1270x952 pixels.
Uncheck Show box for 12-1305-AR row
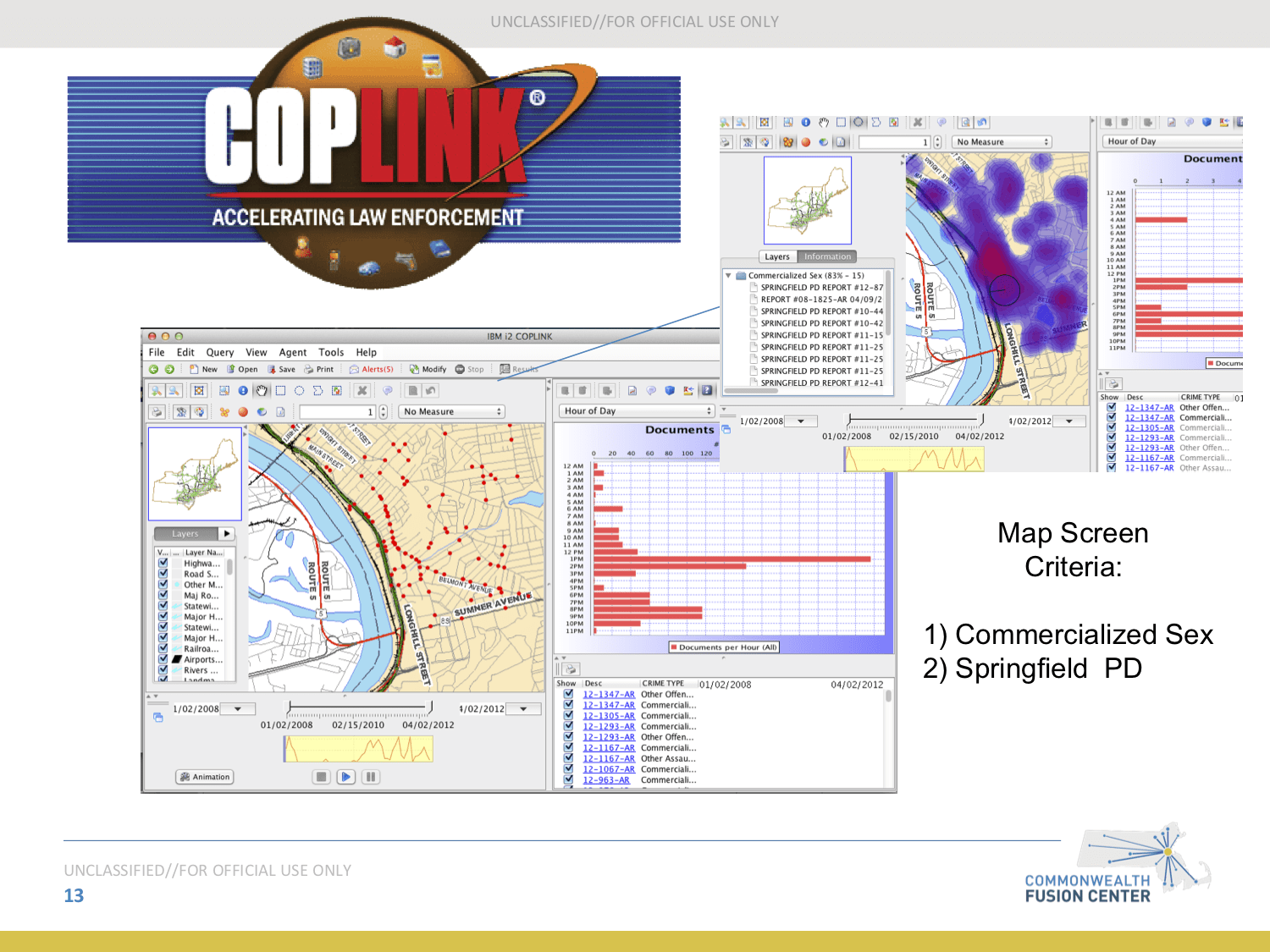pos(569,715)
